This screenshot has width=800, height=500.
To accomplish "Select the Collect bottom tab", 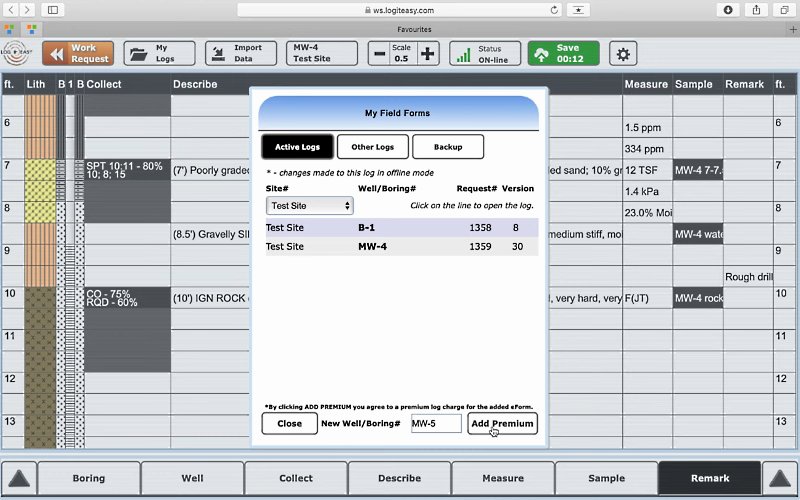I will 296,478.
